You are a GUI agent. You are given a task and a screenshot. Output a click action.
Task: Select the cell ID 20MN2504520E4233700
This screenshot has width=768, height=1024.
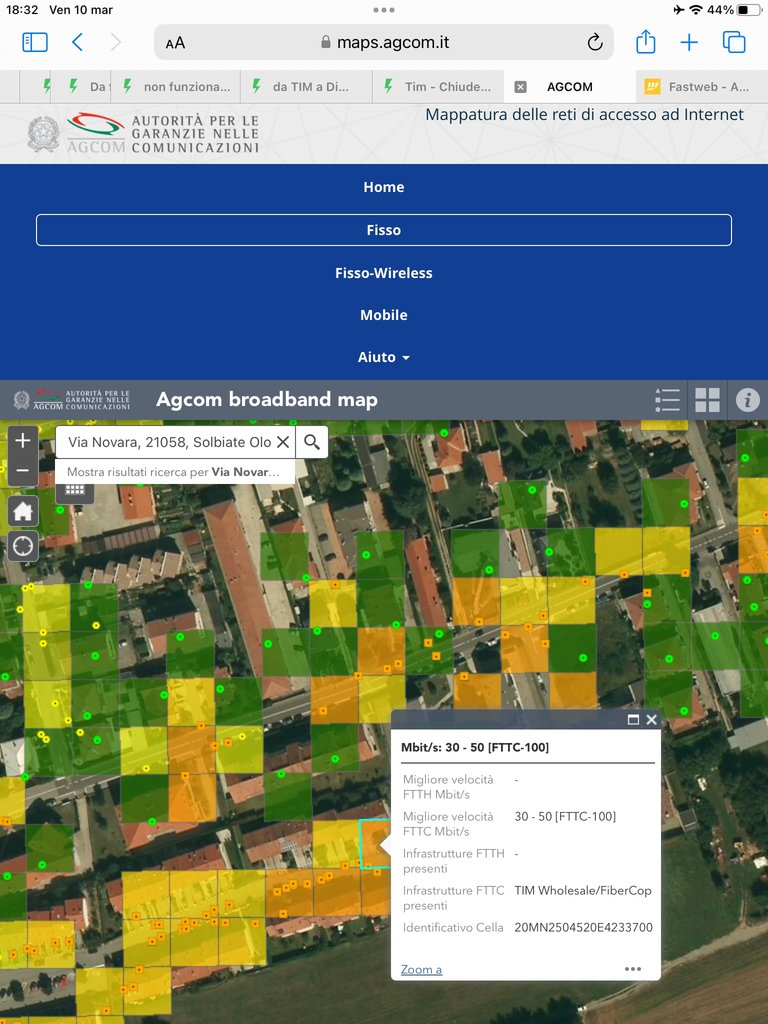coord(583,927)
